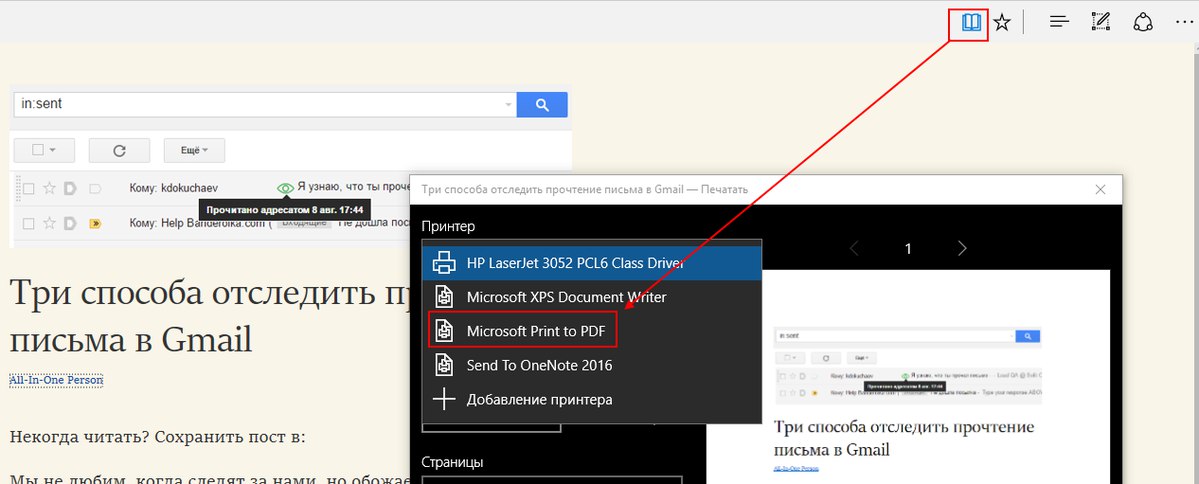
Task: Add page to favorites with star icon
Action: click(1002, 24)
